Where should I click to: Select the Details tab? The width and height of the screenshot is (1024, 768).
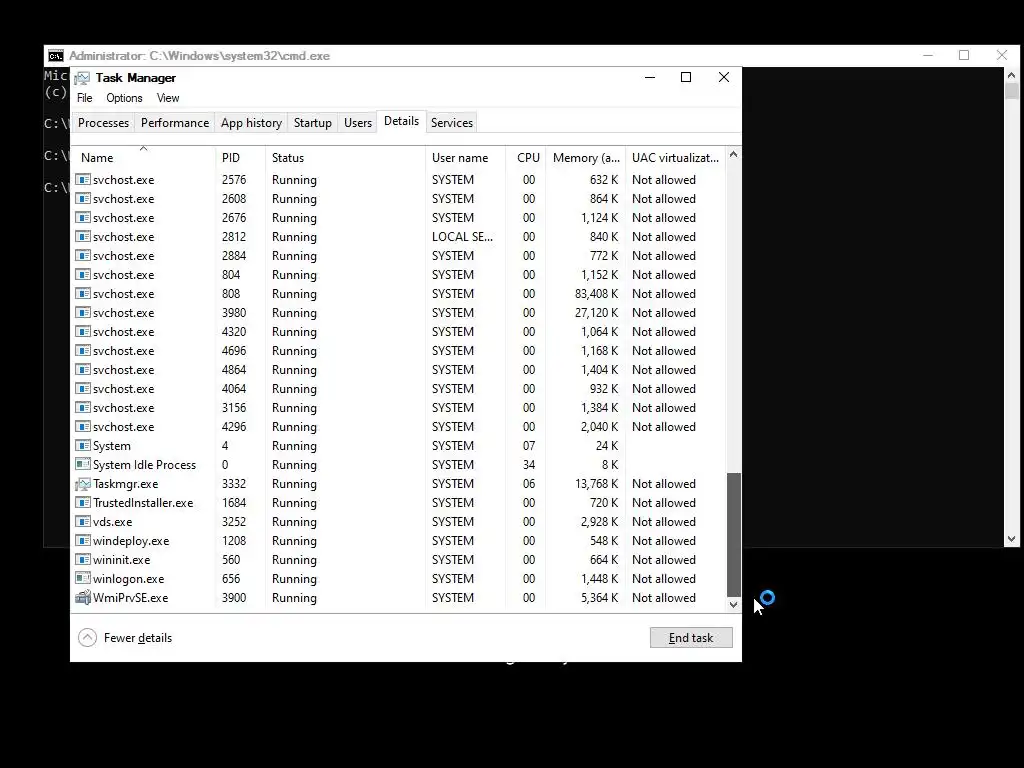pyautogui.click(x=401, y=121)
